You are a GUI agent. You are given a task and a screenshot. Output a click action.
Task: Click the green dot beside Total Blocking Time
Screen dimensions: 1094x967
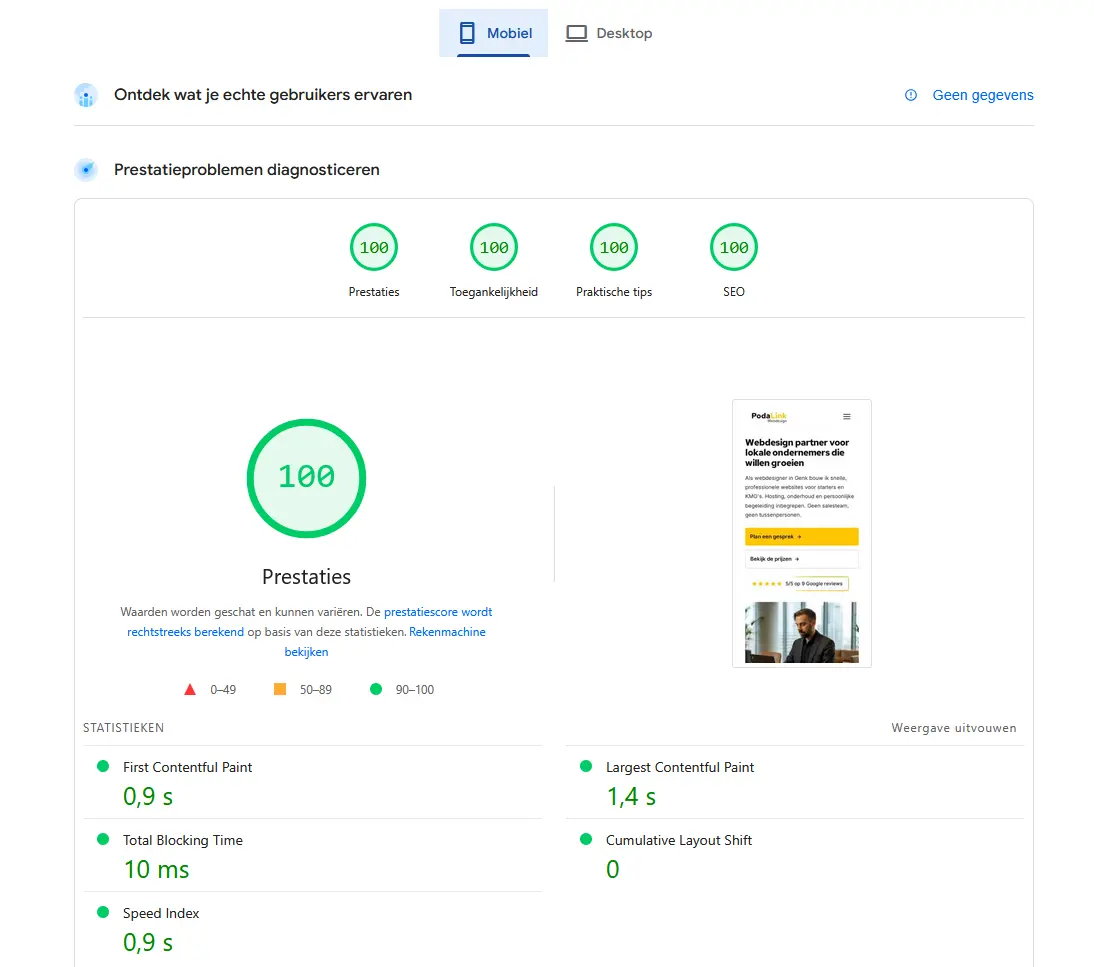click(x=101, y=840)
